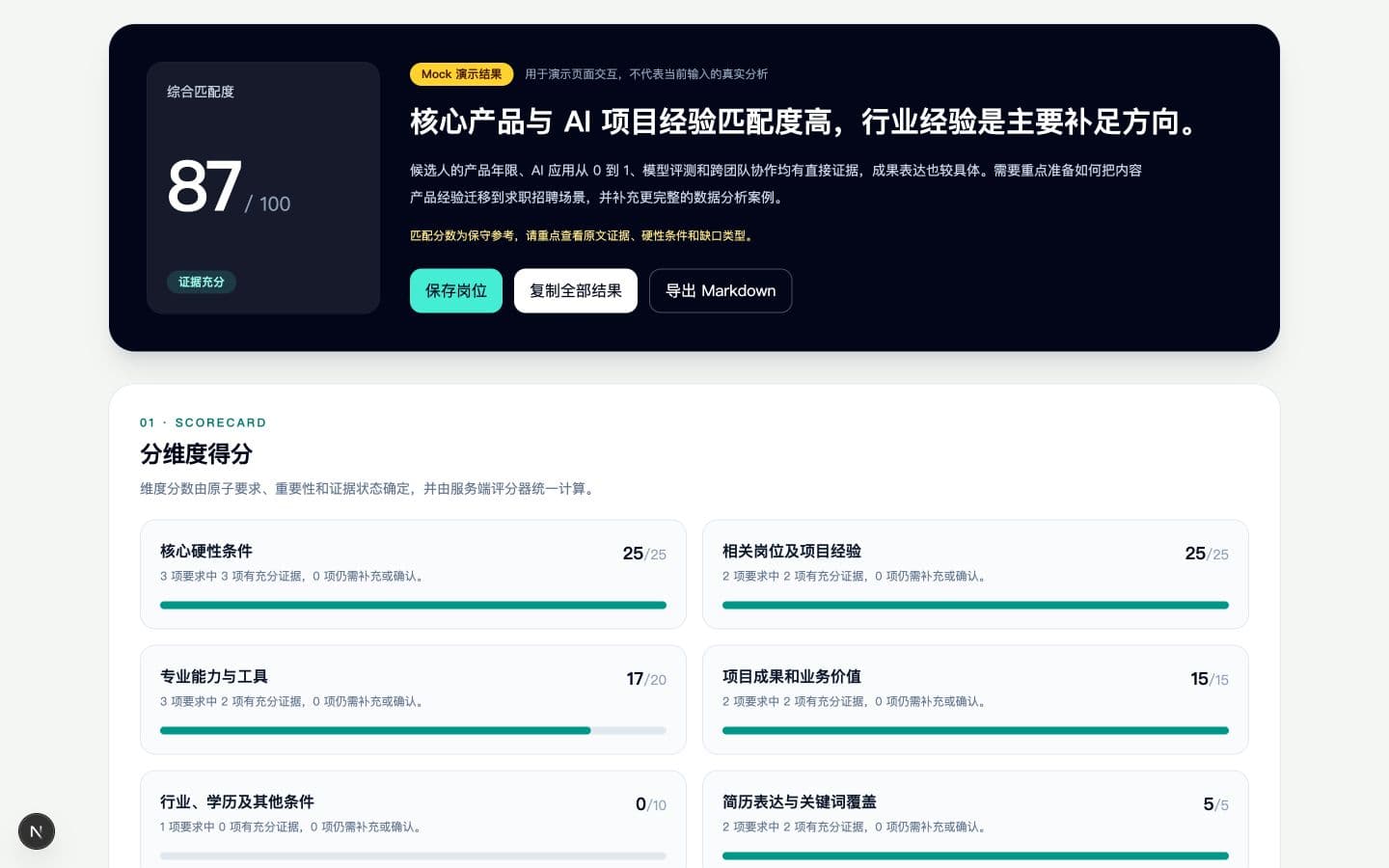The width and height of the screenshot is (1389, 868).
Task: Click the 证据充分 status badge
Action: pos(202,282)
